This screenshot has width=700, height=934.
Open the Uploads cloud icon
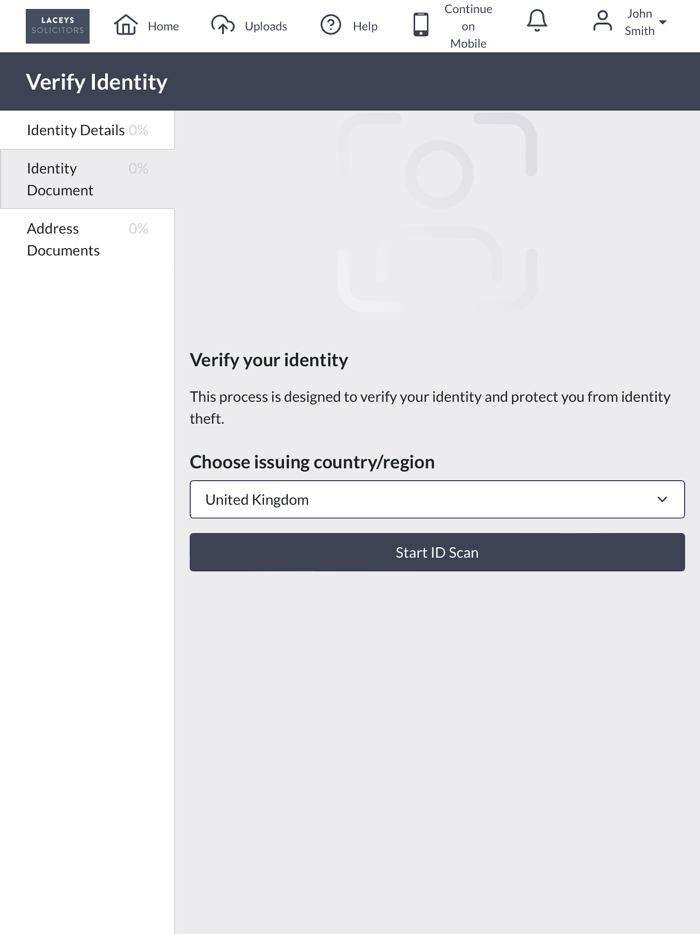click(x=223, y=25)
